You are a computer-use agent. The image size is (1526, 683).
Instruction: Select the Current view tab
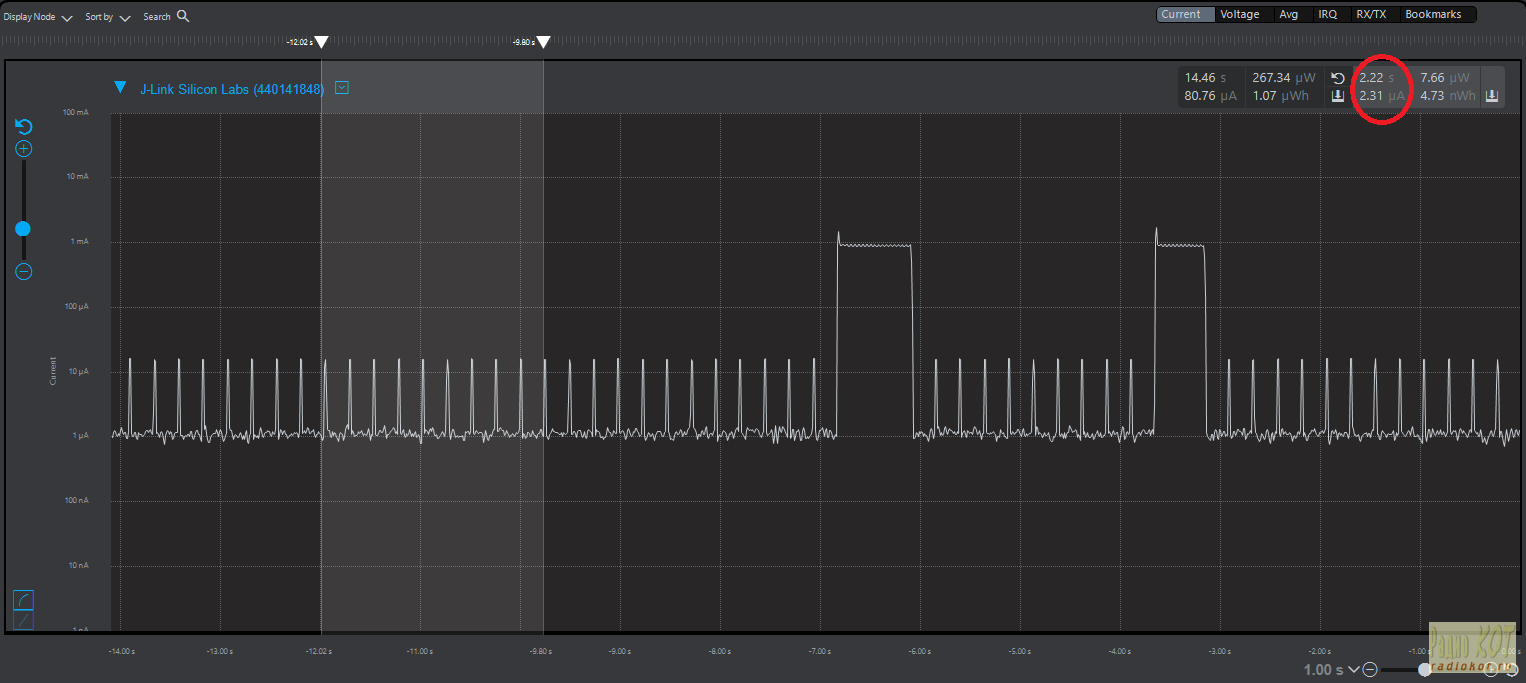click(1185, 14)
